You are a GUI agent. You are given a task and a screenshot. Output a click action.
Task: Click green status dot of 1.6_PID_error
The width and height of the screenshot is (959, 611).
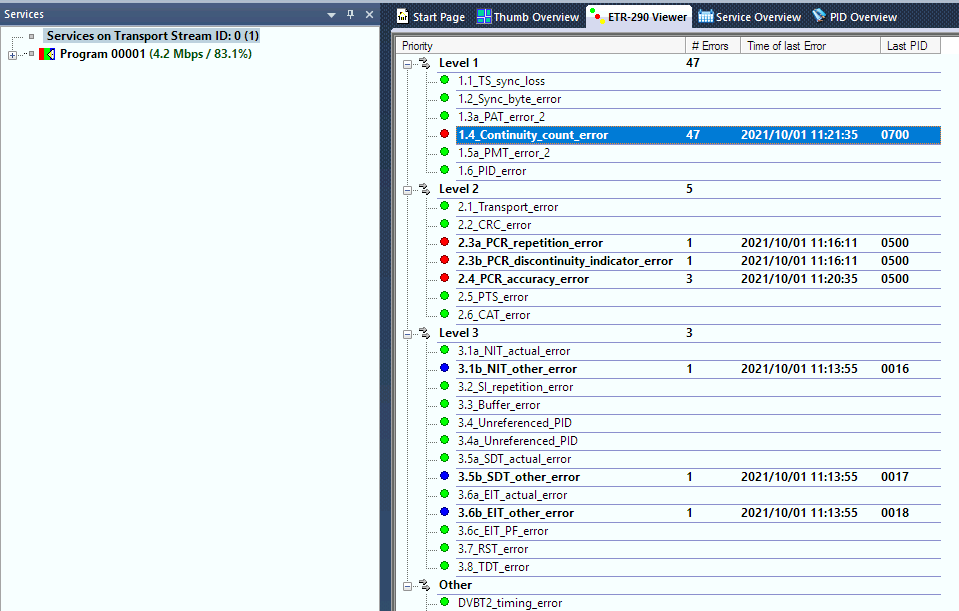point(445,170)
